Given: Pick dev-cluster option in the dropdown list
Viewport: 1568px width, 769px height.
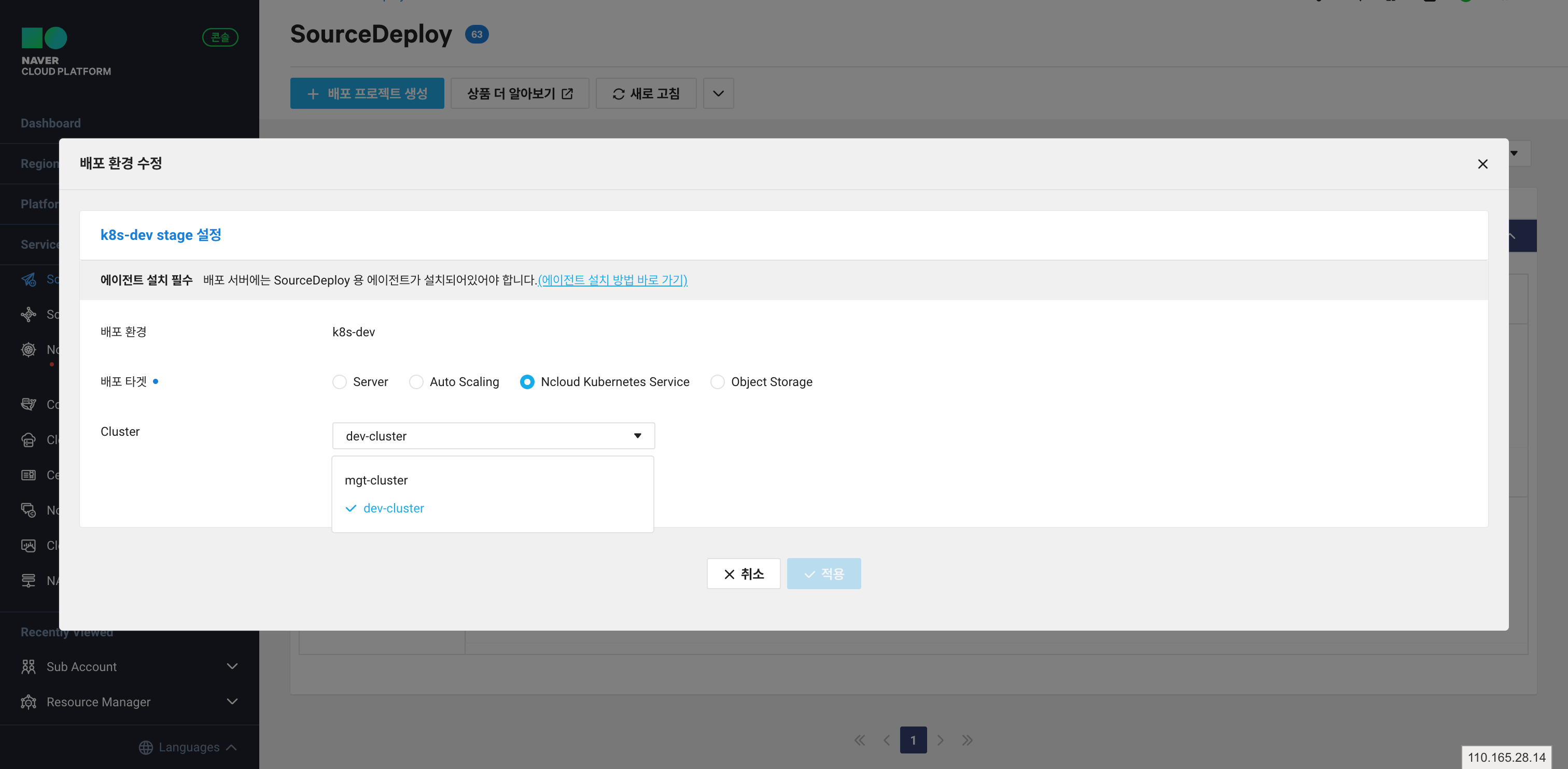Looking at the screenshot, I should tap(393, 508).
